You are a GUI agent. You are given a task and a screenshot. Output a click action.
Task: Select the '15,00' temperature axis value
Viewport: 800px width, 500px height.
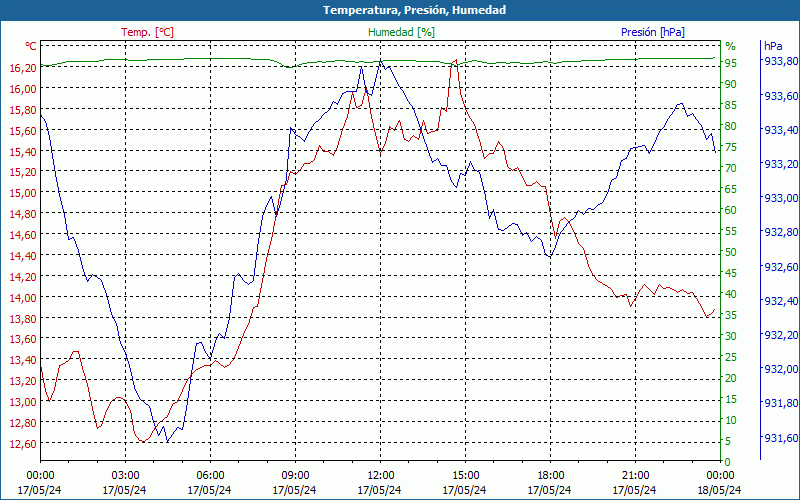23,193
